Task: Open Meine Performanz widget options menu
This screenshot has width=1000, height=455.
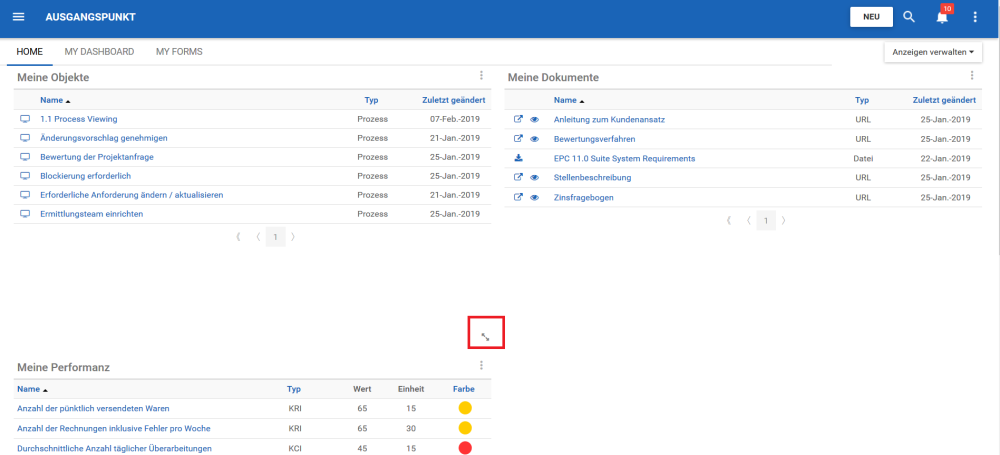Action: [482, 366]
